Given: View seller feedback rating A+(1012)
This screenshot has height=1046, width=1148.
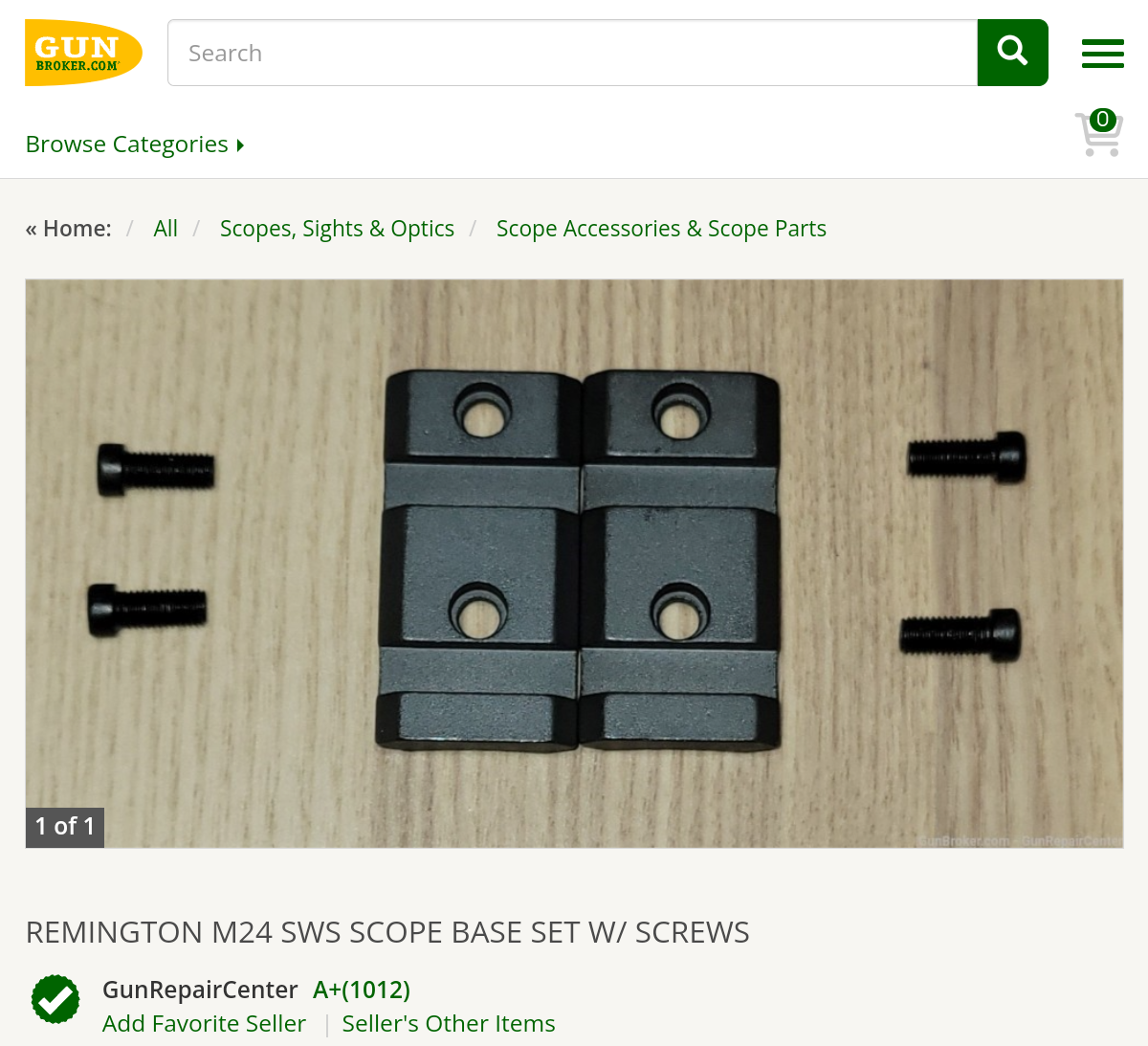Looking at the screenshot, I should [x=362, y=990].
